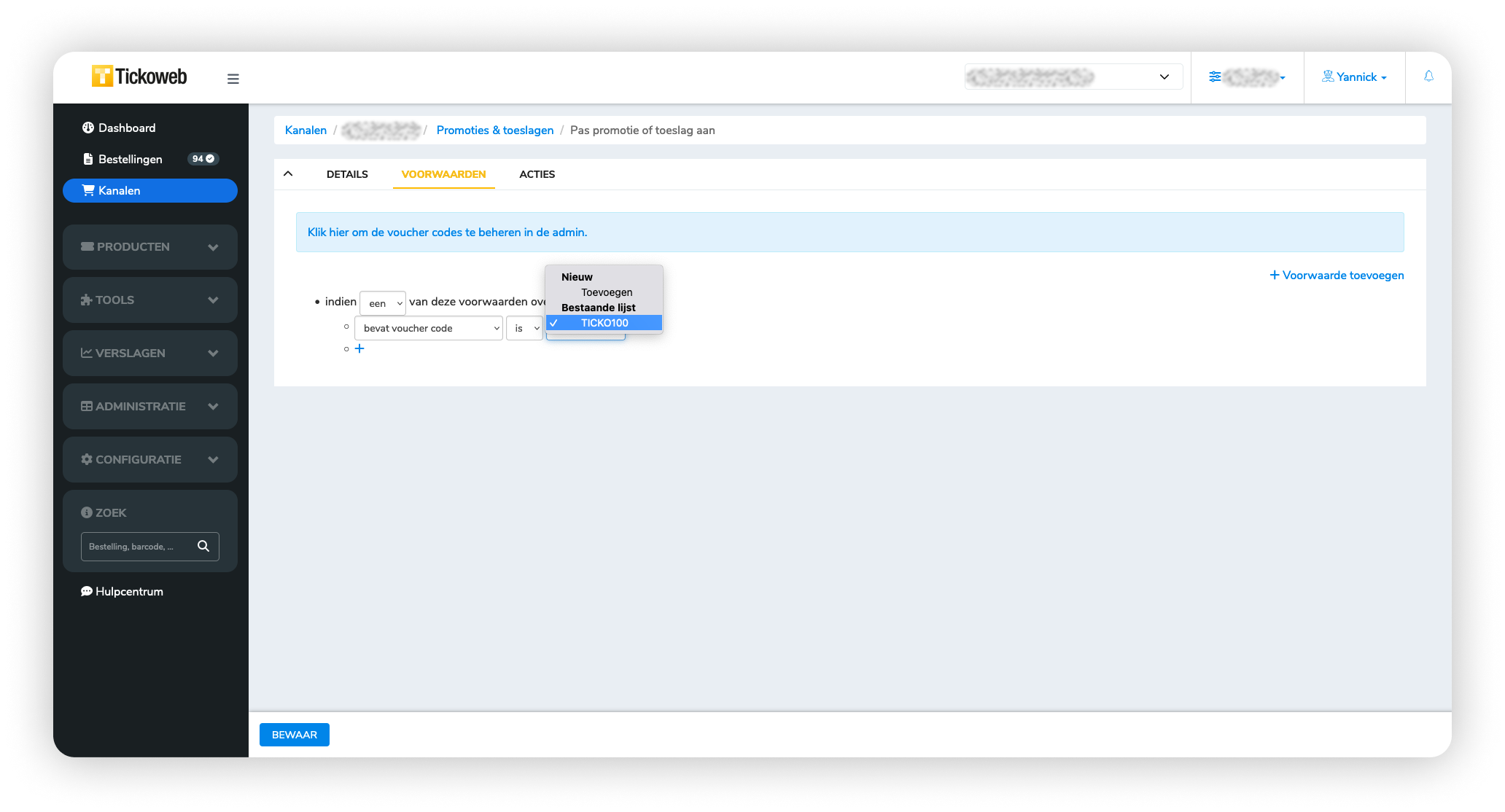The width and height of the screenshot is (1505, 812).
Task: Click the blue plus add-condition icon
Action: (x=359, y=348)
